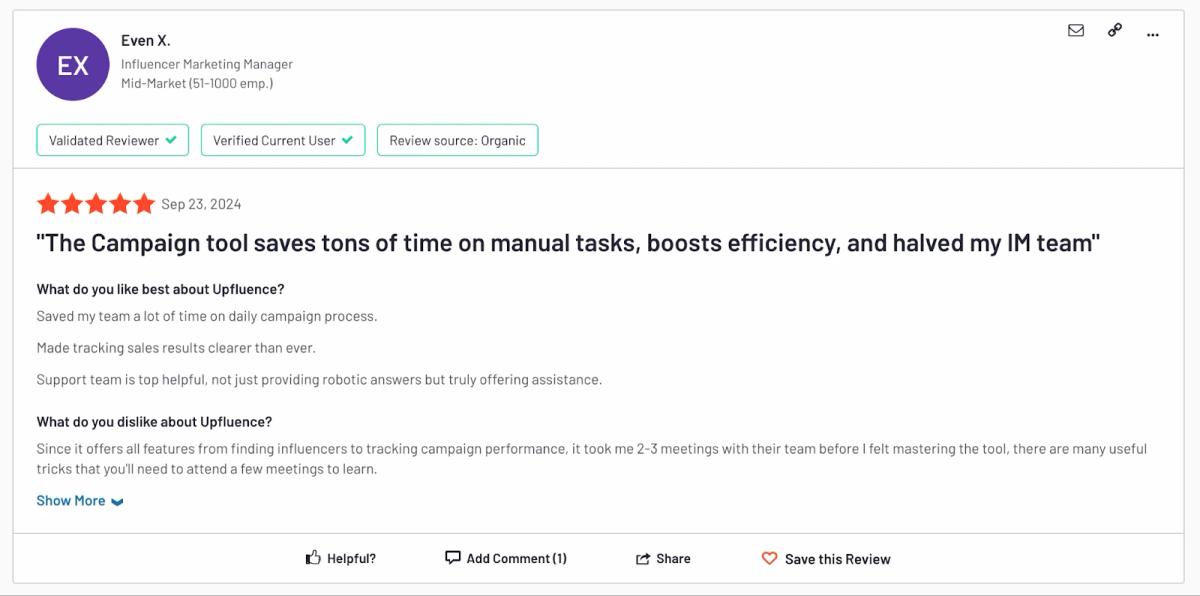The height and width of the screenshot is (596, 1200).
Task: Click the share arrow icon
Action: click(645, 558)
